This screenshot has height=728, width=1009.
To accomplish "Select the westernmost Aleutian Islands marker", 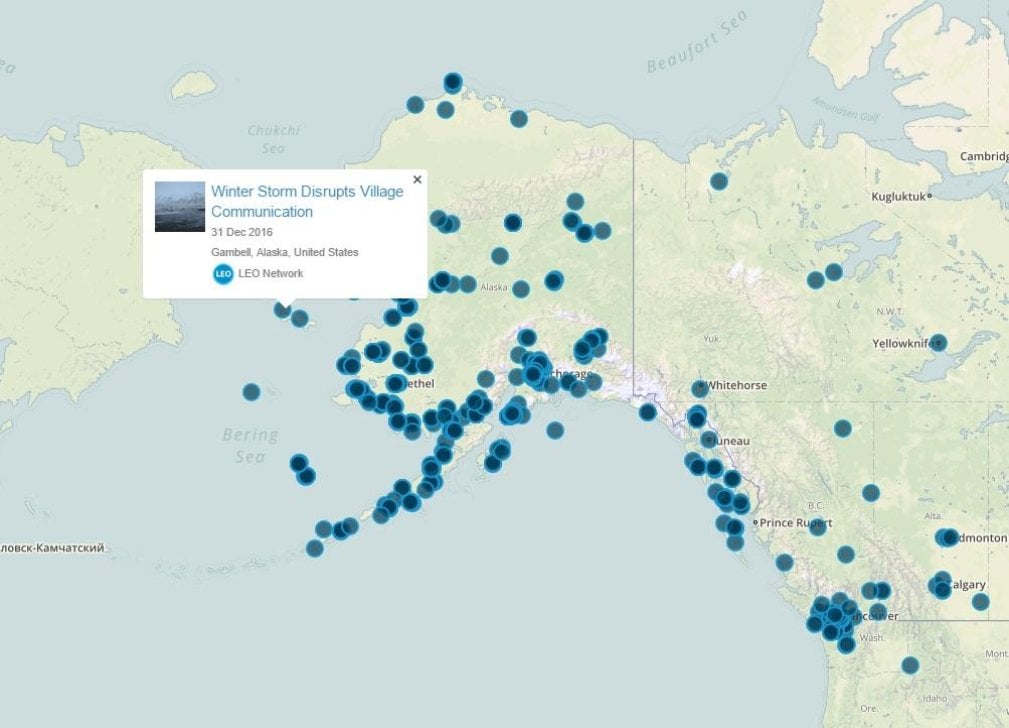I will tap(315, 548).
